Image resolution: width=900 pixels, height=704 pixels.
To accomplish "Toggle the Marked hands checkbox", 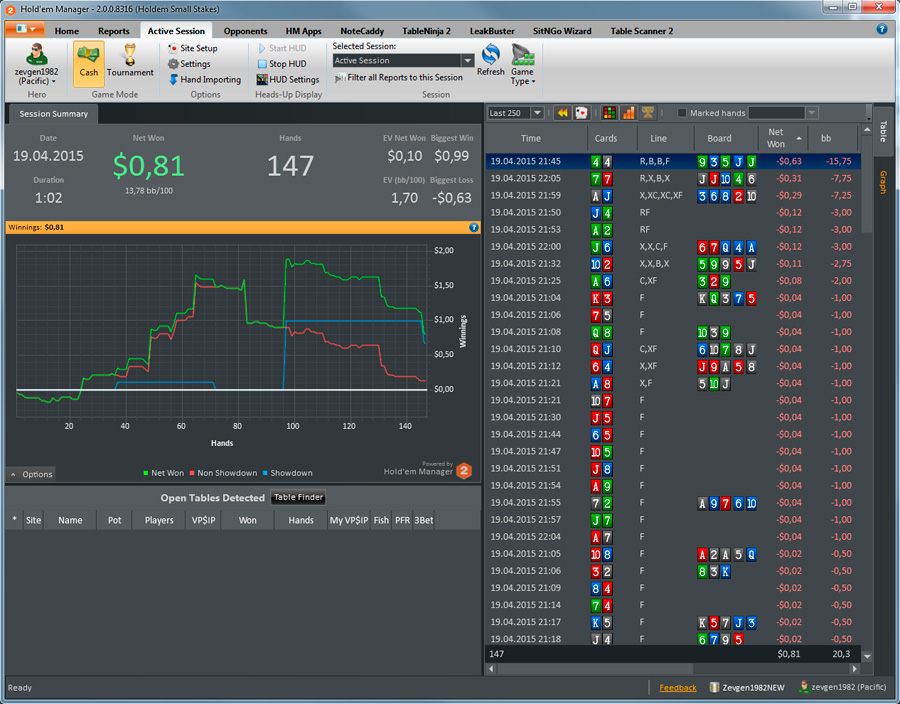I will [x=682, y=113].
